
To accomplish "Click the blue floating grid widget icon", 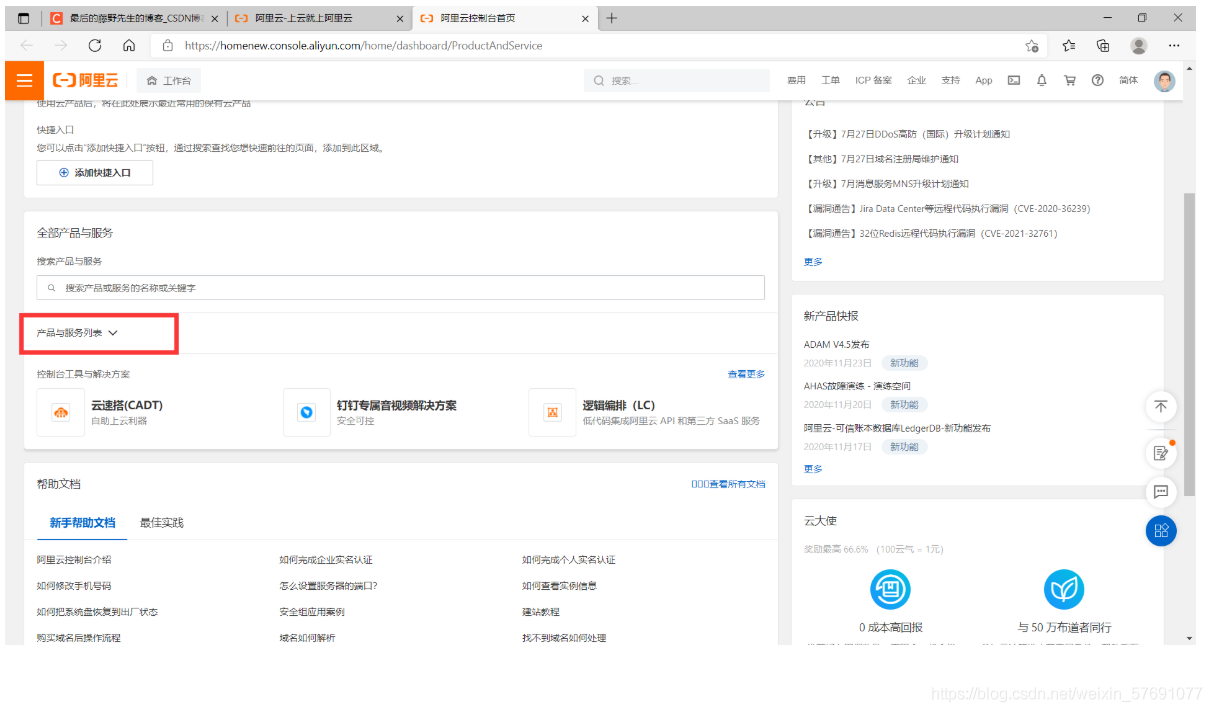I will pyautogui.click(x=1161, y=531).
